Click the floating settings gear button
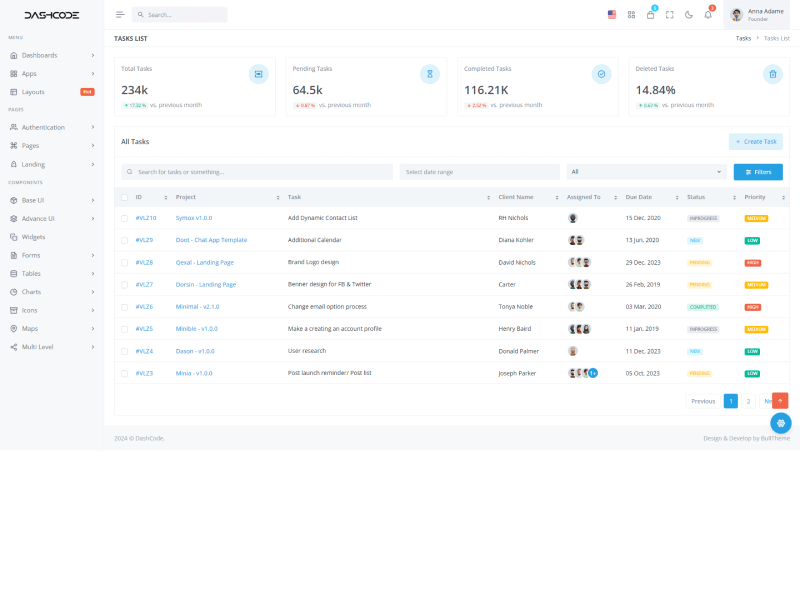Screen dimensions: 800x600 point(781,423)
